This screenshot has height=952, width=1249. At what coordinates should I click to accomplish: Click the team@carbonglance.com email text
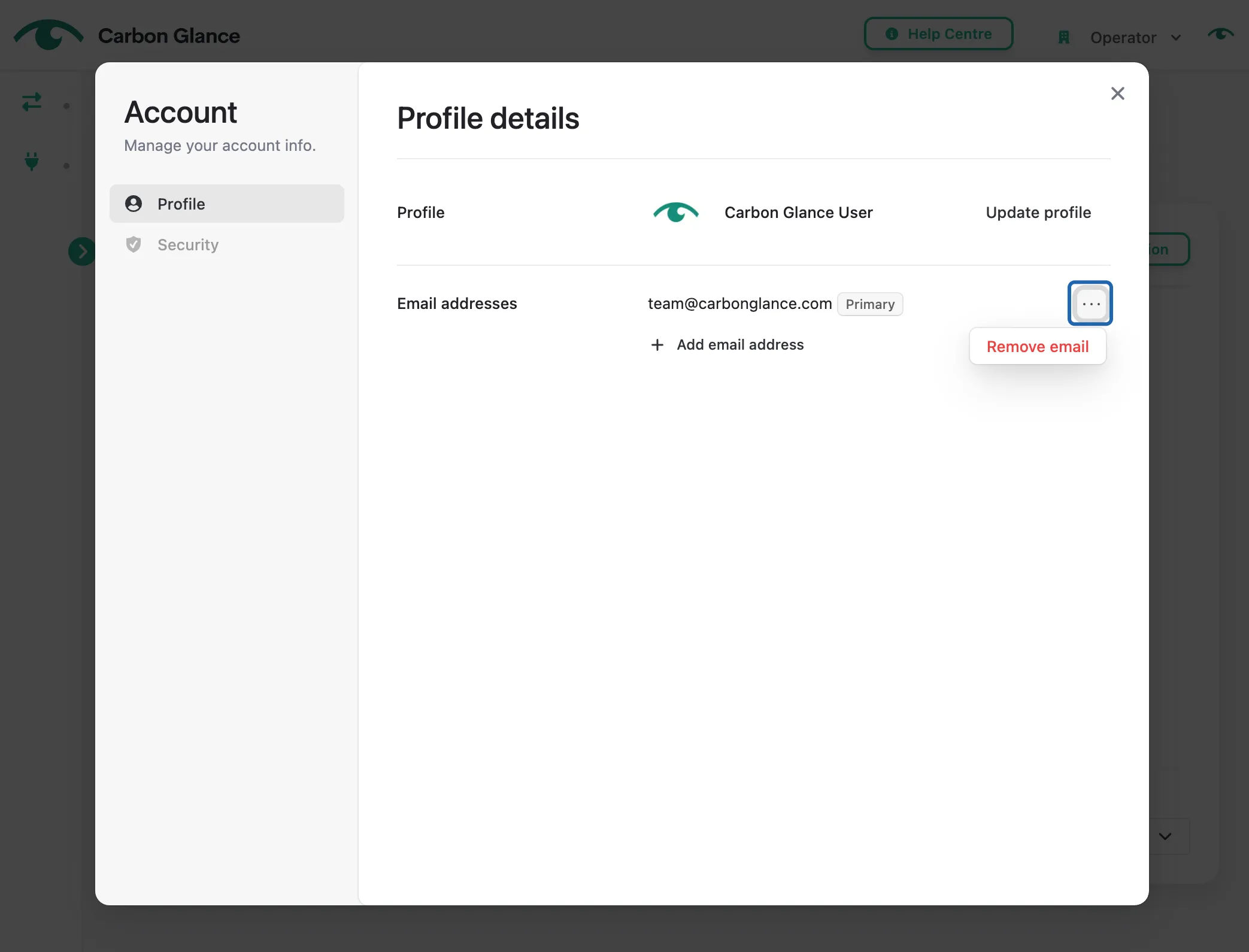coord(739,304)
